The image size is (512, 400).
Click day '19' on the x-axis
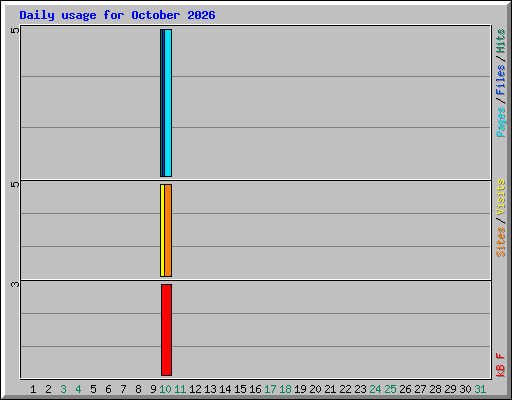tap(300, 389)
